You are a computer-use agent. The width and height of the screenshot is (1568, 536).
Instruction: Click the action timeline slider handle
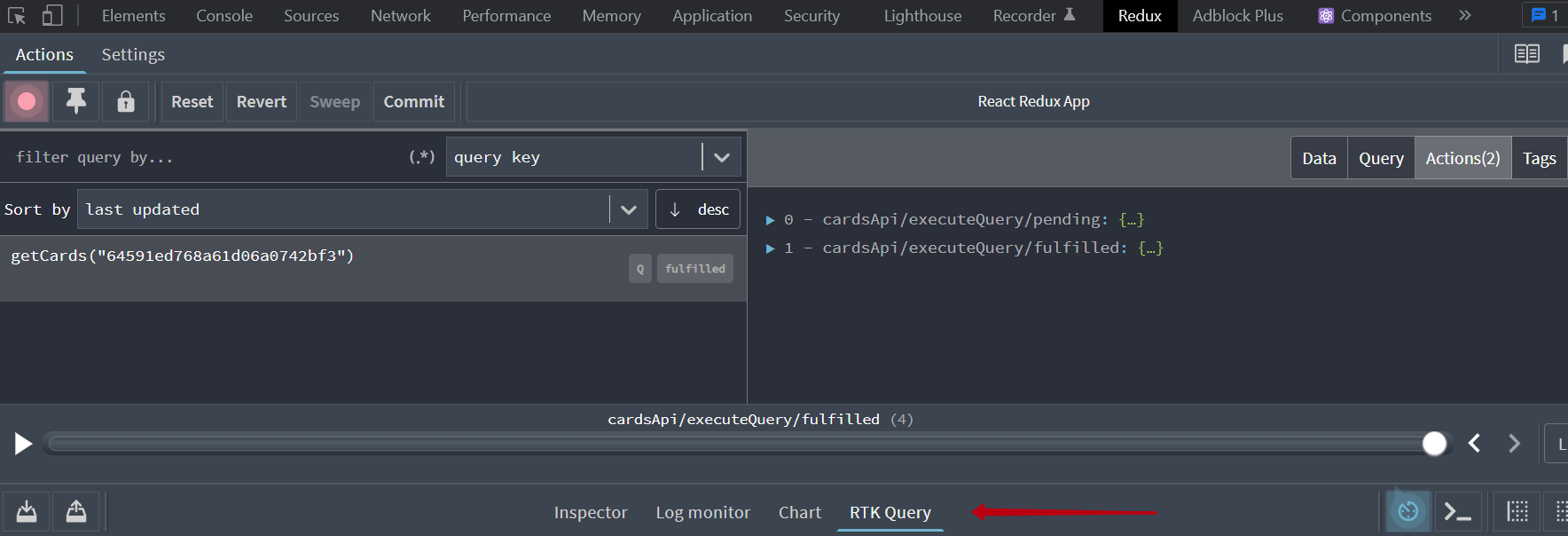point(1434,443)
